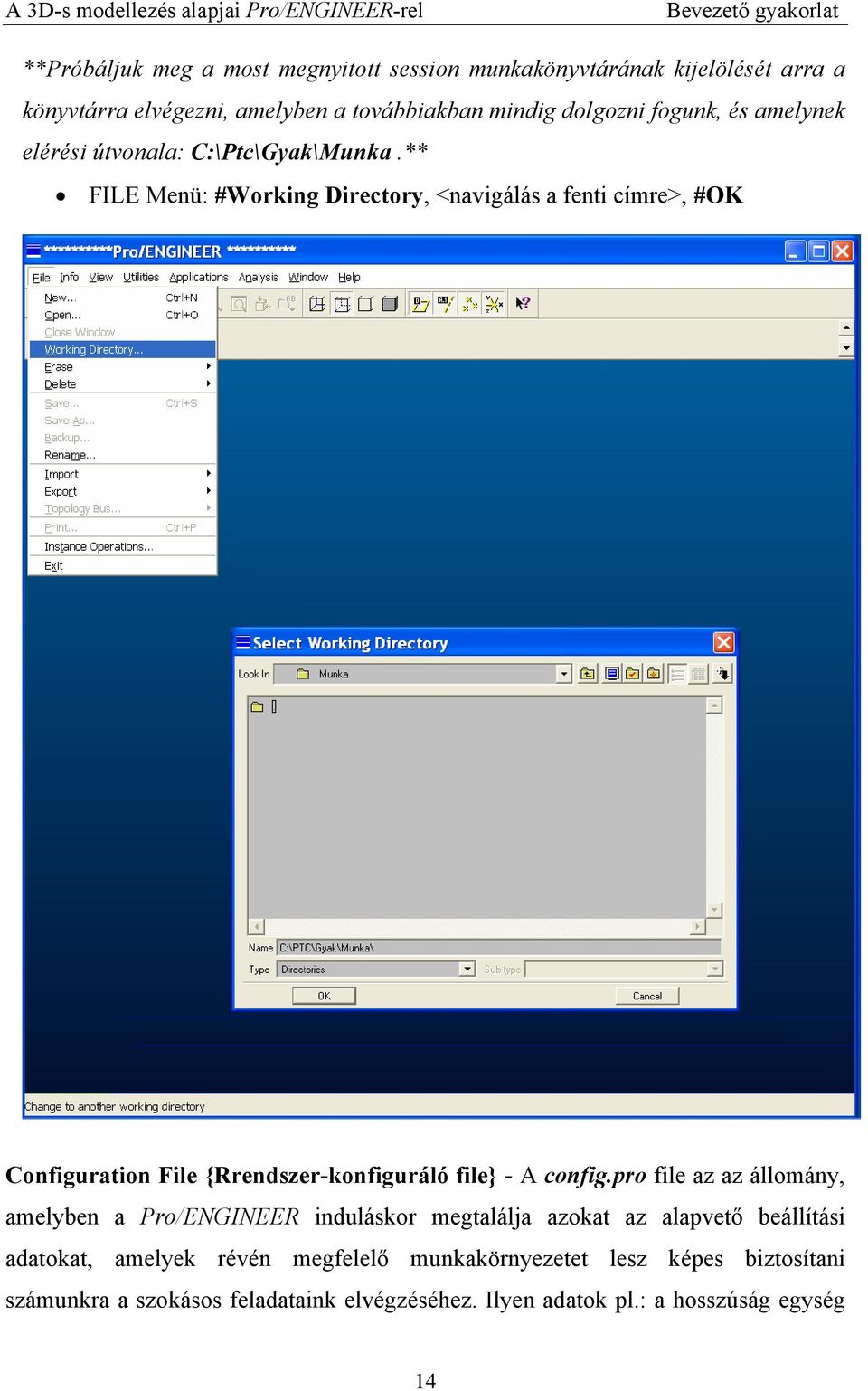Click the working directory folder icon
The height and width of the screenshot is (1391, 868).
(x=633, y=674)
